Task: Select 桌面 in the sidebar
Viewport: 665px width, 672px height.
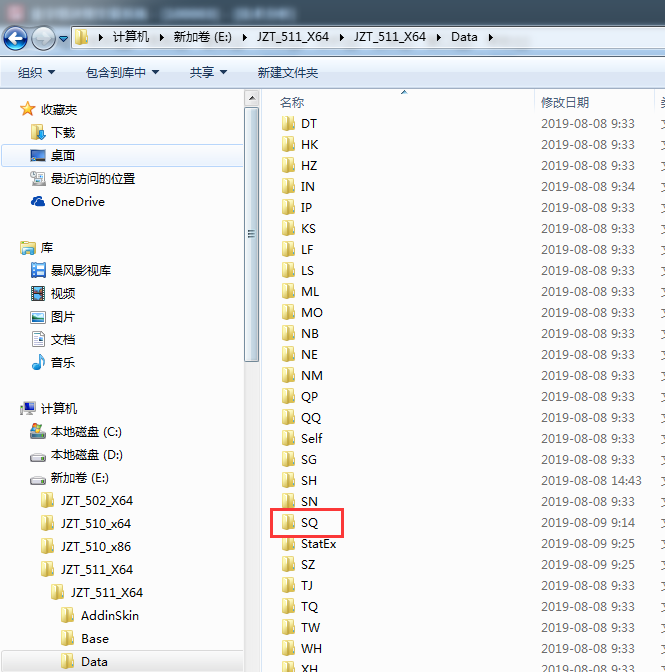Action: coord(123,155)
